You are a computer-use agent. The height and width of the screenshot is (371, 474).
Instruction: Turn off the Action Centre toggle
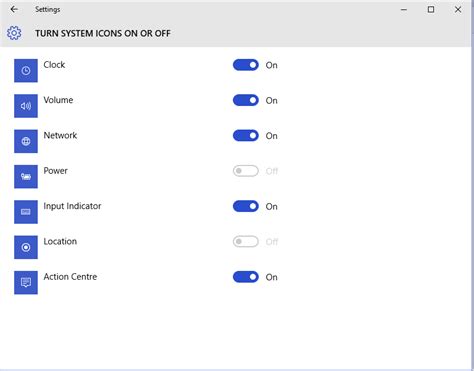[246, 277]
